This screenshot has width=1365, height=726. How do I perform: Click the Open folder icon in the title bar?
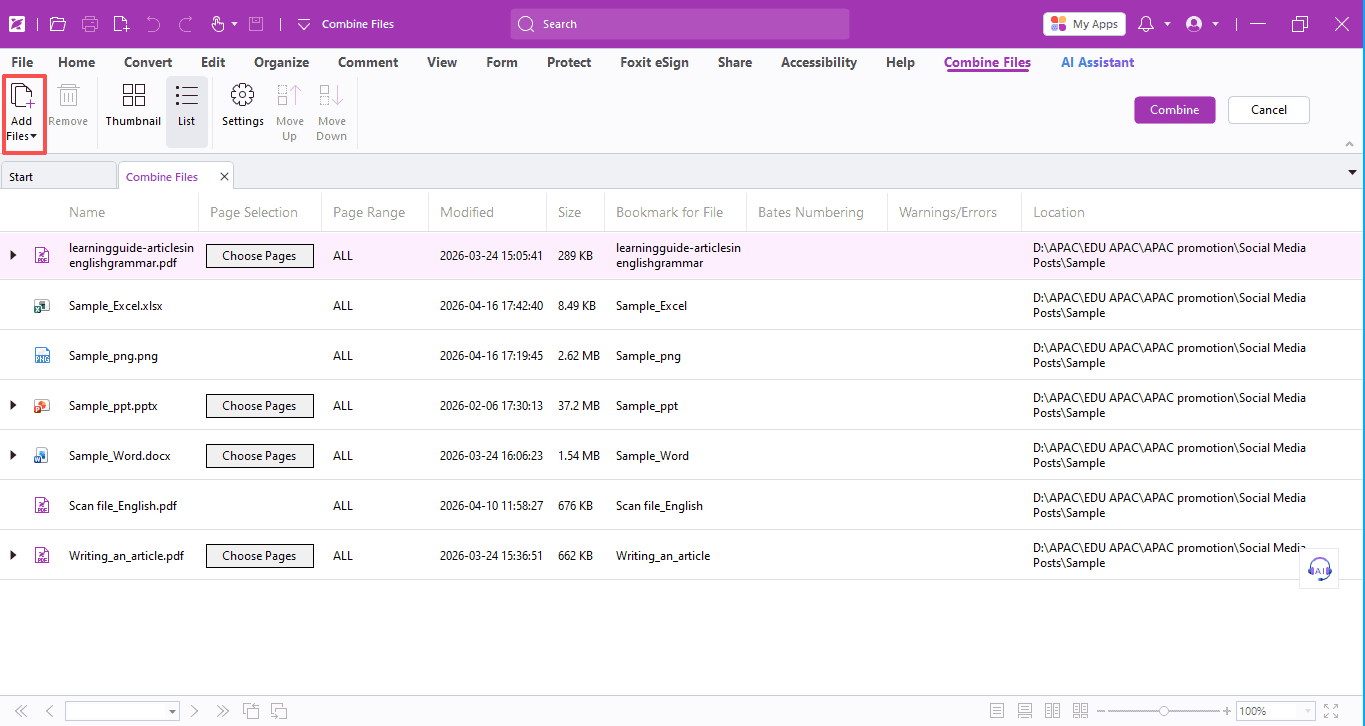57,24
